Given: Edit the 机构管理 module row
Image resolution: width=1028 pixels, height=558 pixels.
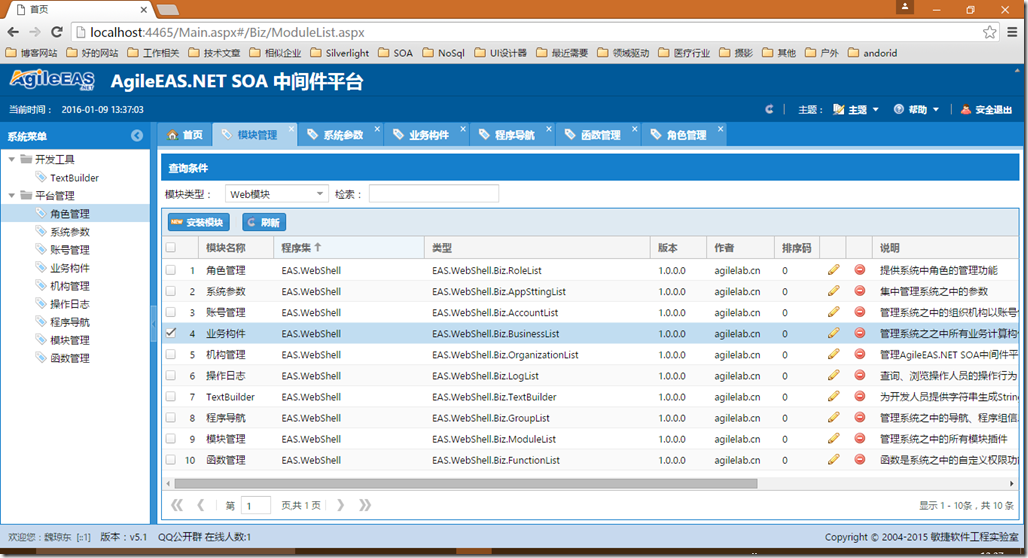Looking at the screenshot, I should click(833, 353).
